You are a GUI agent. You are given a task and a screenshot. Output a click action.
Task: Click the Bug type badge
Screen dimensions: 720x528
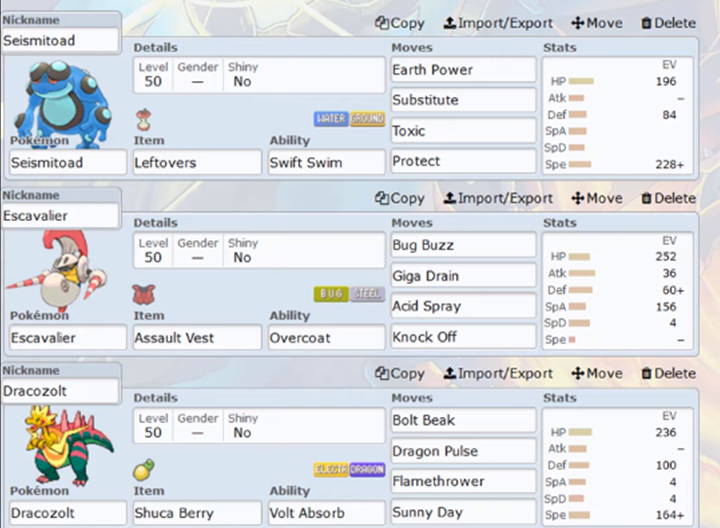tap(331, 294)
